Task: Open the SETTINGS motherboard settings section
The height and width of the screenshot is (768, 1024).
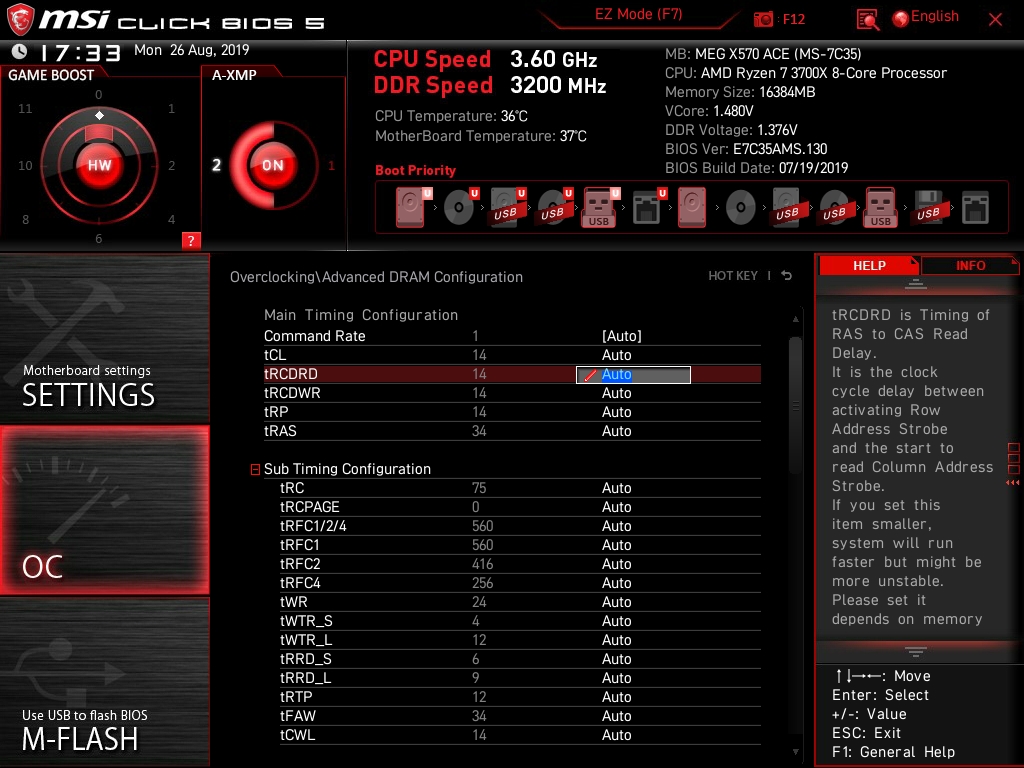Action: [x=104, y=338]
